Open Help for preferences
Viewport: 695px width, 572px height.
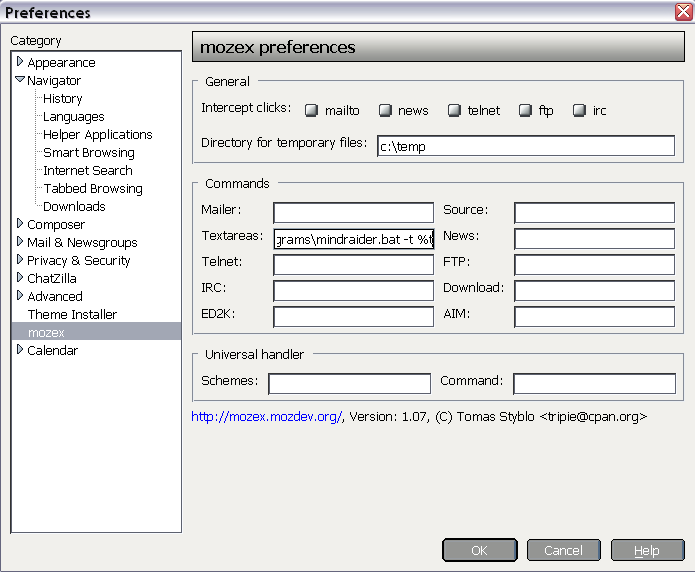point(647,550)
